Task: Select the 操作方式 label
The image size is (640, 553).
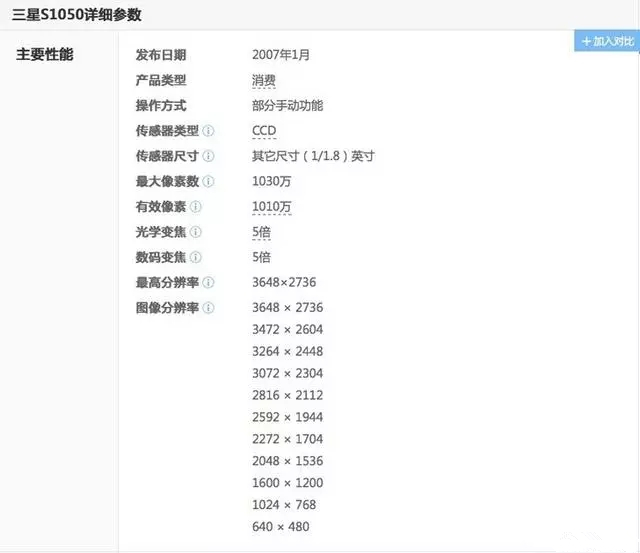Action: pyautogui.click(x=161, y=106)
